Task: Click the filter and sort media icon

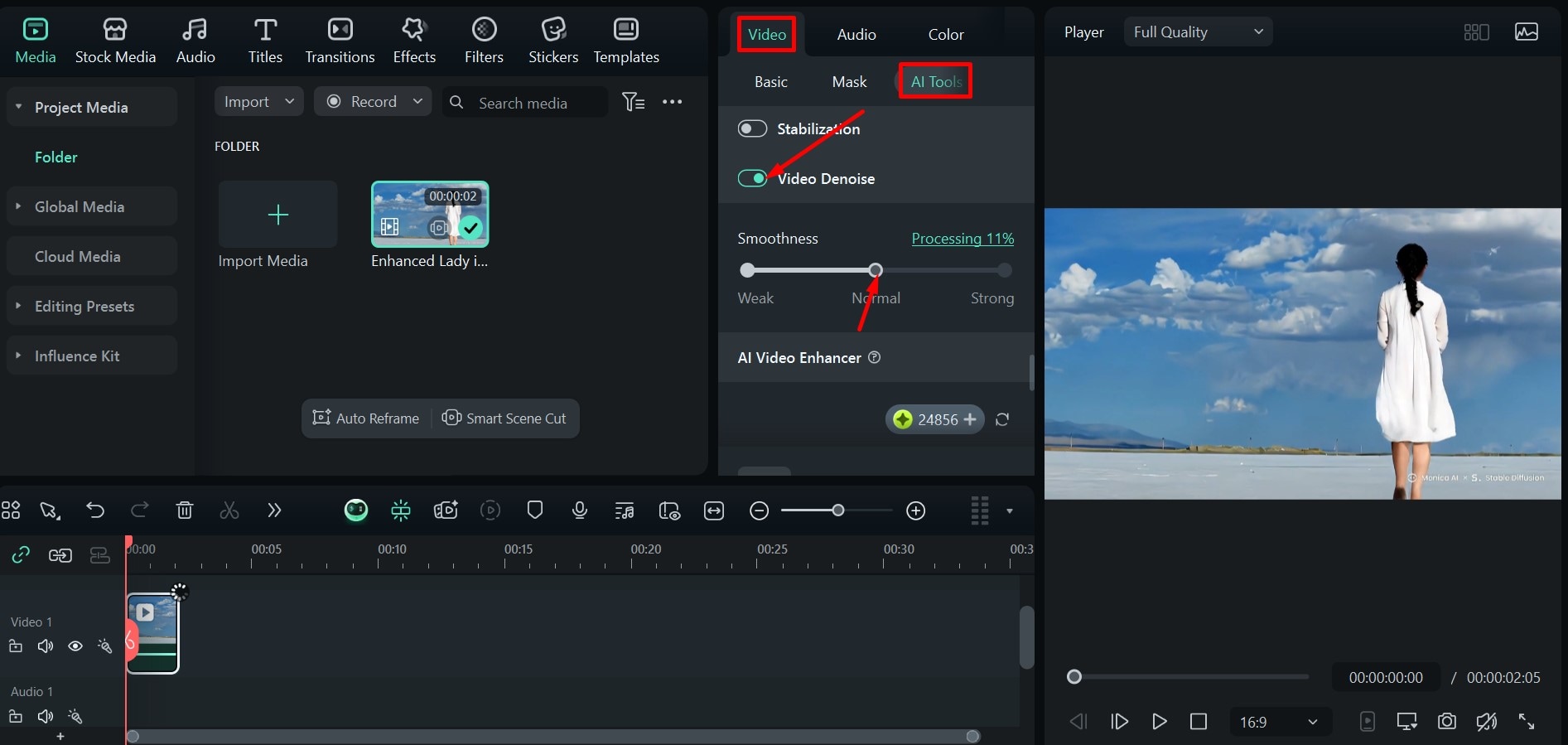Action: click(x=633, y=102)
